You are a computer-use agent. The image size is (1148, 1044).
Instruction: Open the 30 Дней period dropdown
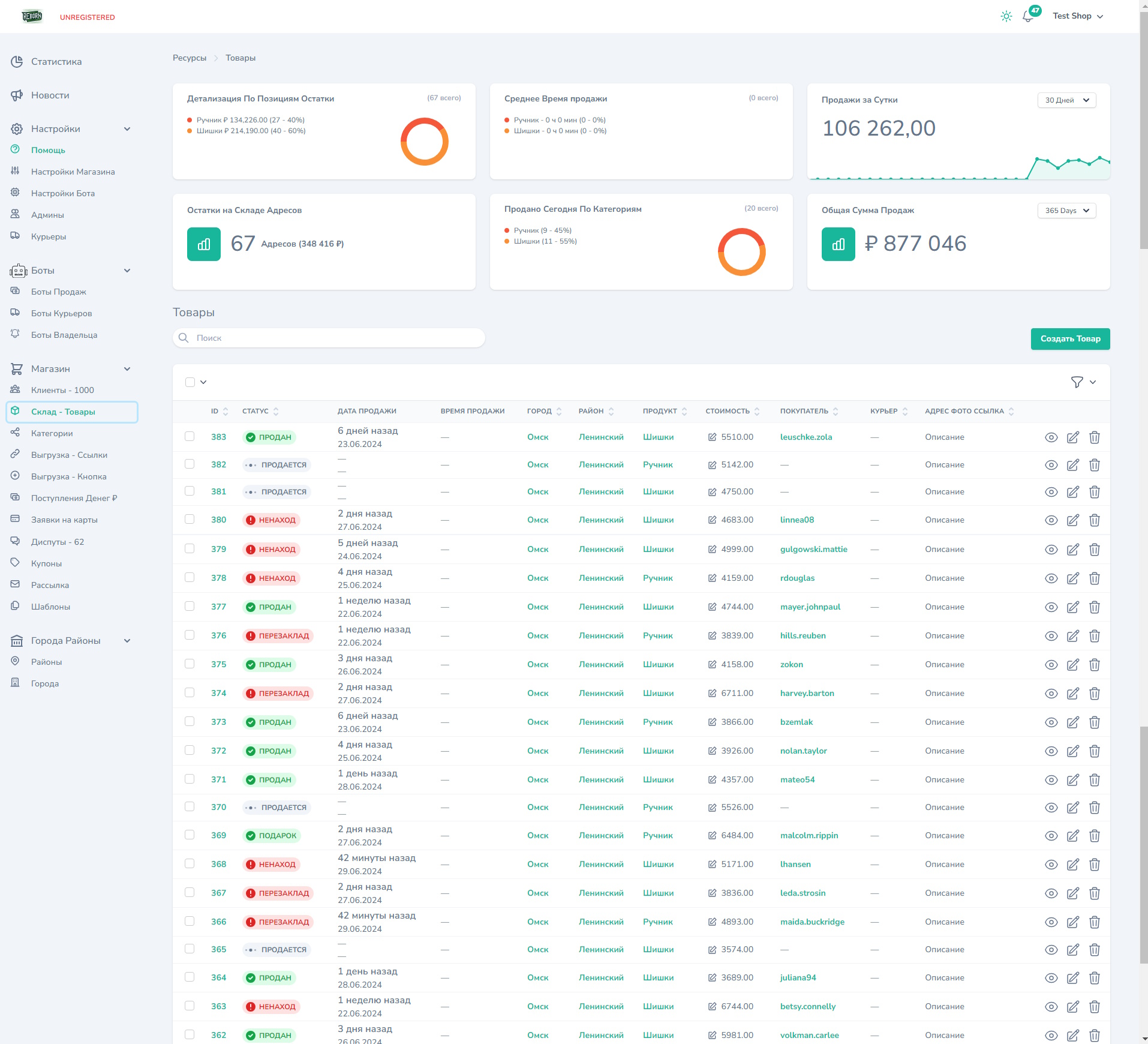pos(1066,100)
